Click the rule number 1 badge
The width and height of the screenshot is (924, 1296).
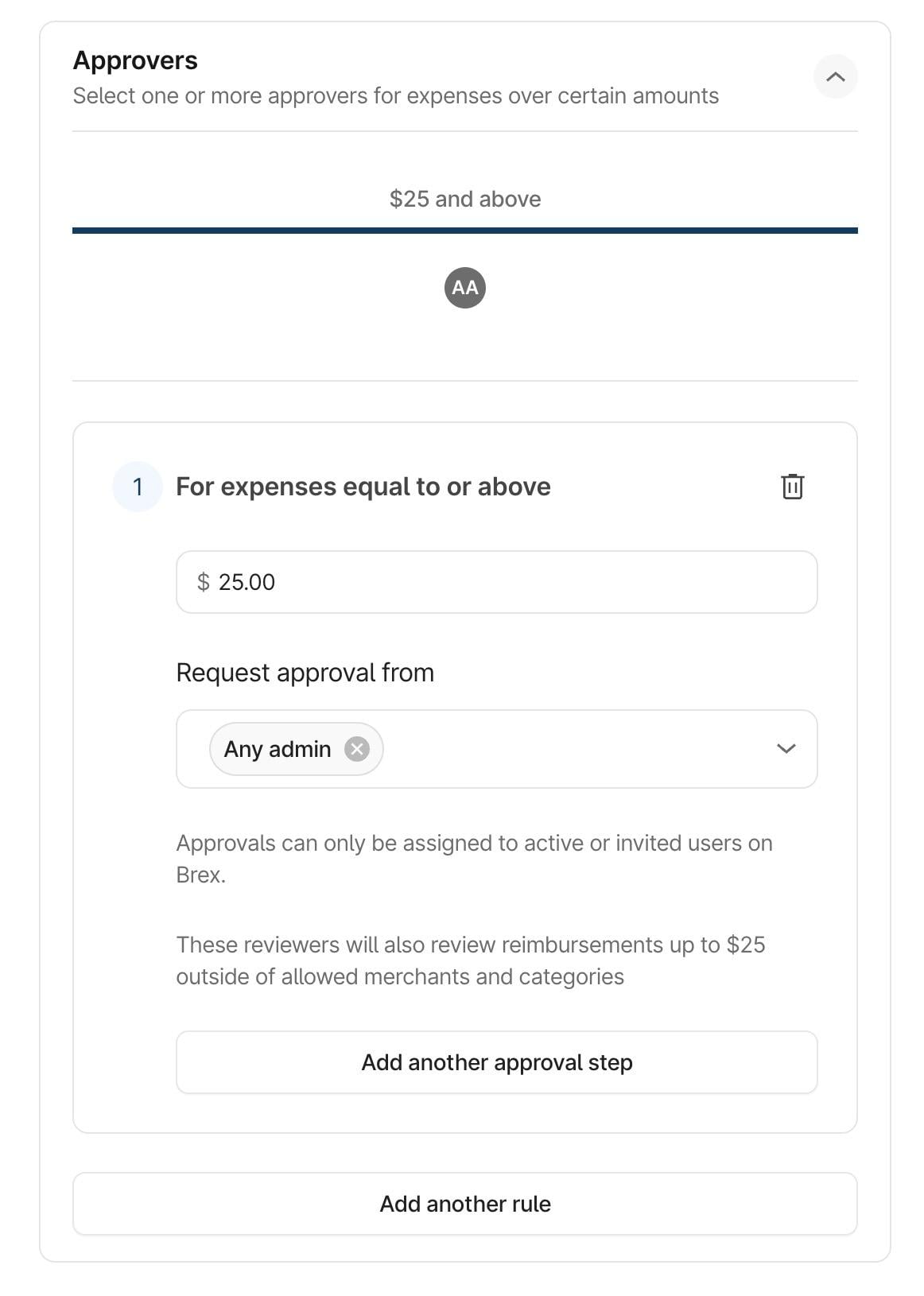click(138, 487)
